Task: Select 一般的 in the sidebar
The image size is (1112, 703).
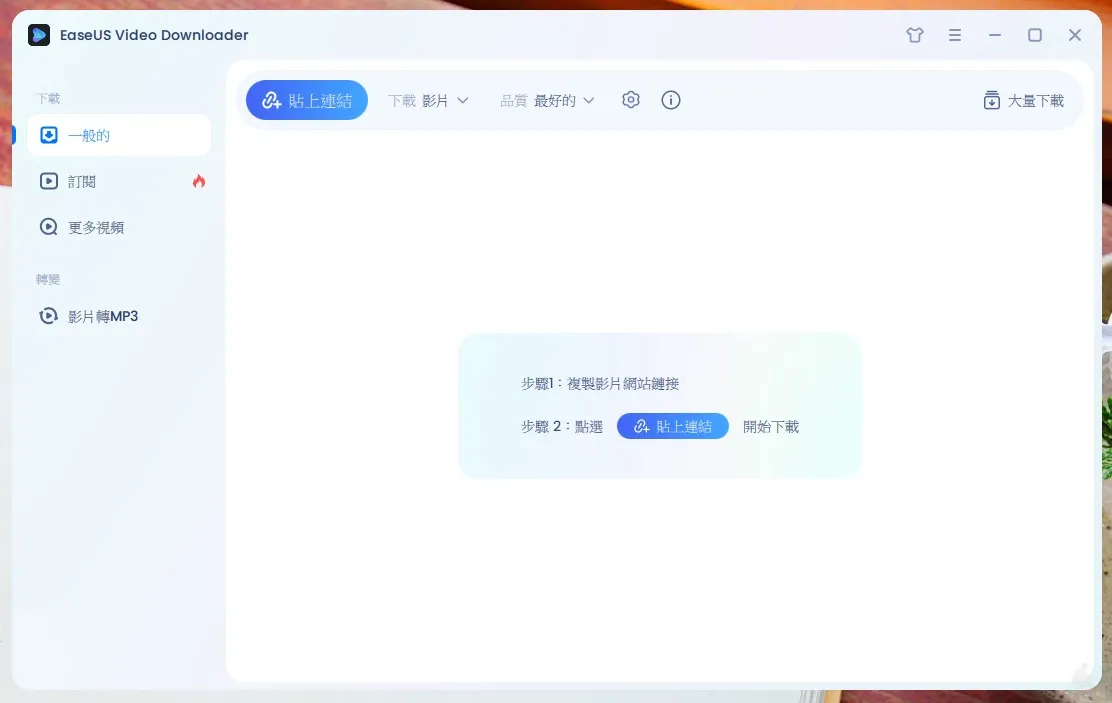Action: coord(119,135)
